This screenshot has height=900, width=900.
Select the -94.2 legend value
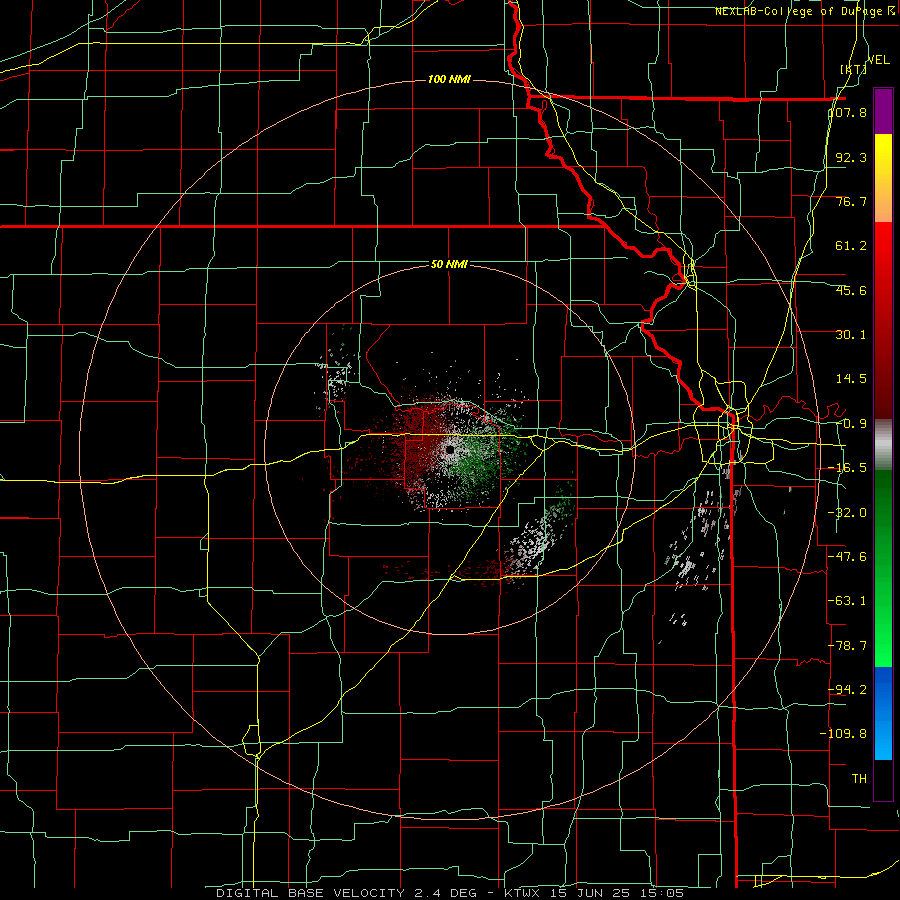click(x=848, y=689)
